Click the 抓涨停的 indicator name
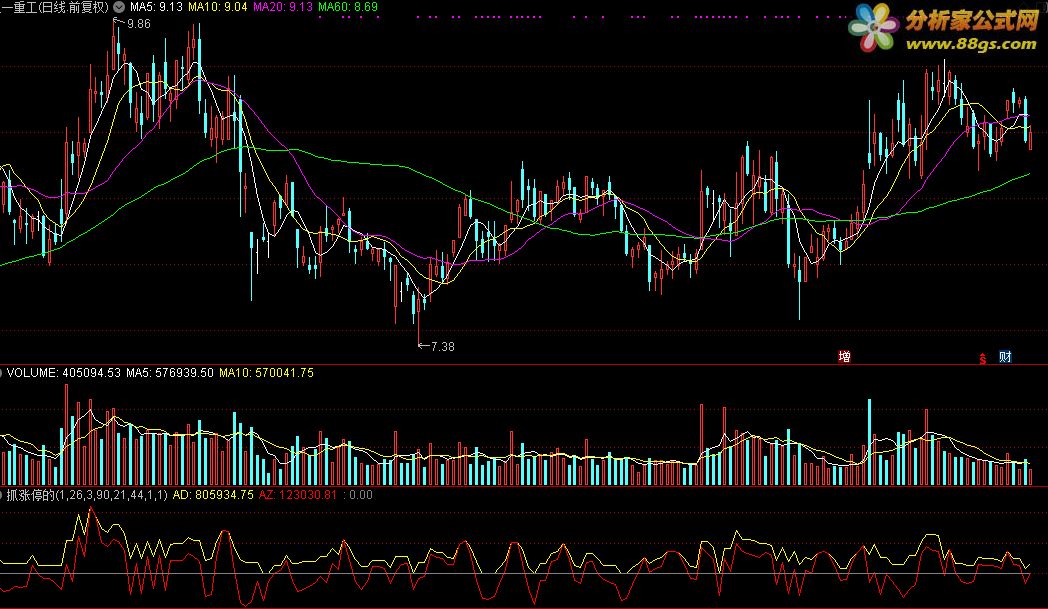1048x609 pixels. tap(31, 495)
